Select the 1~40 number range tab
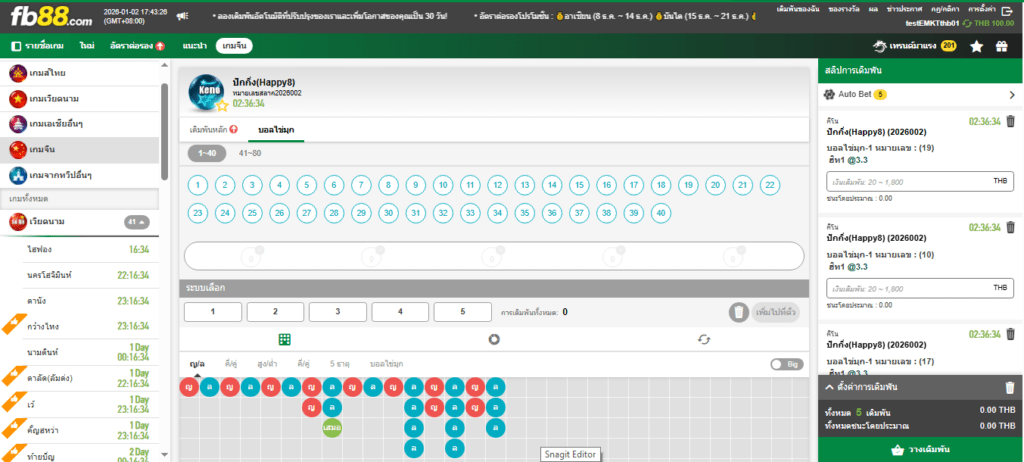Screen dimensions: 1024x462 click(207, 154)
